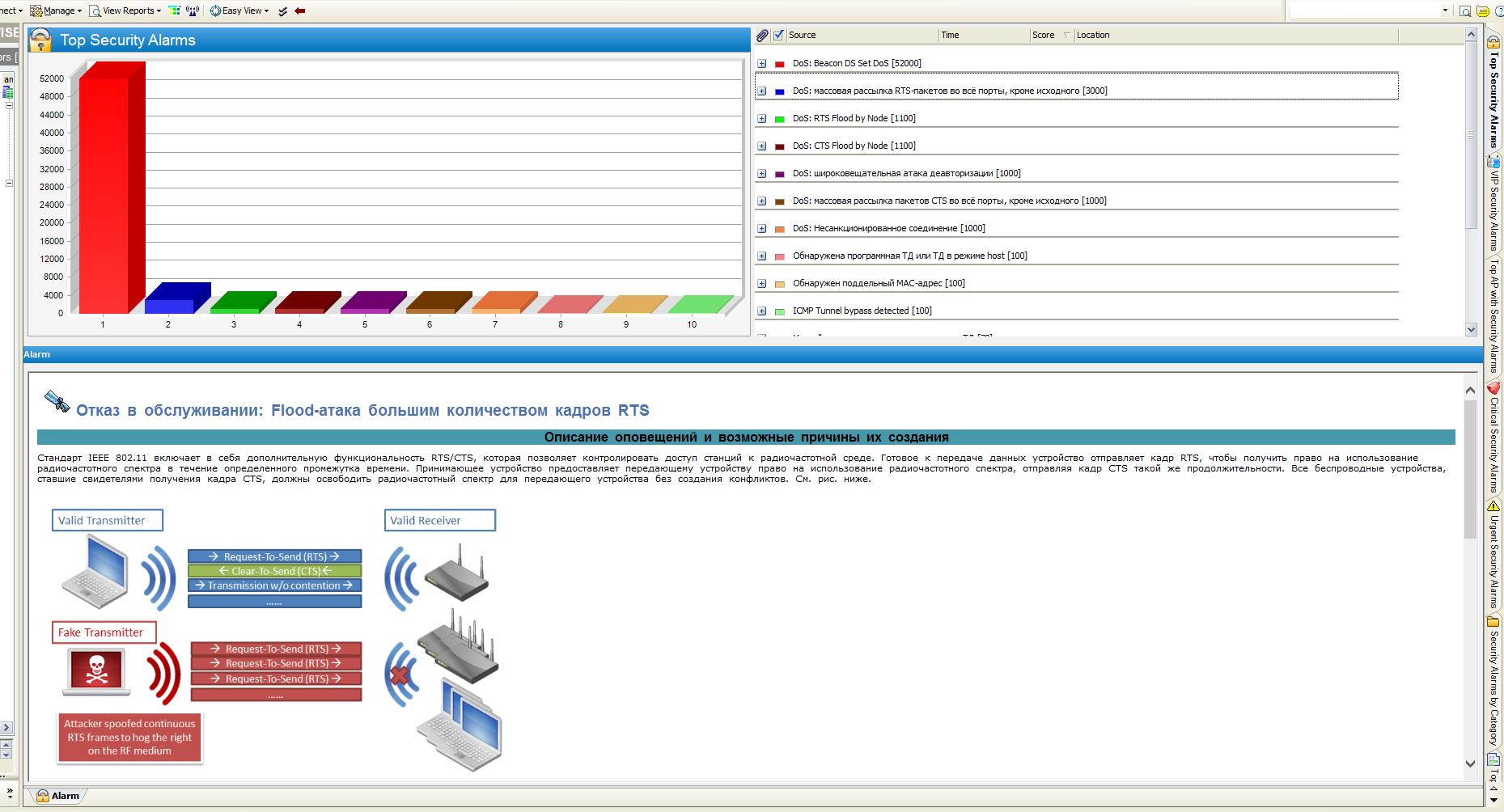1504x812 pixels.
Task: Open the Easy View dropdown
Action: click(240, 11)
